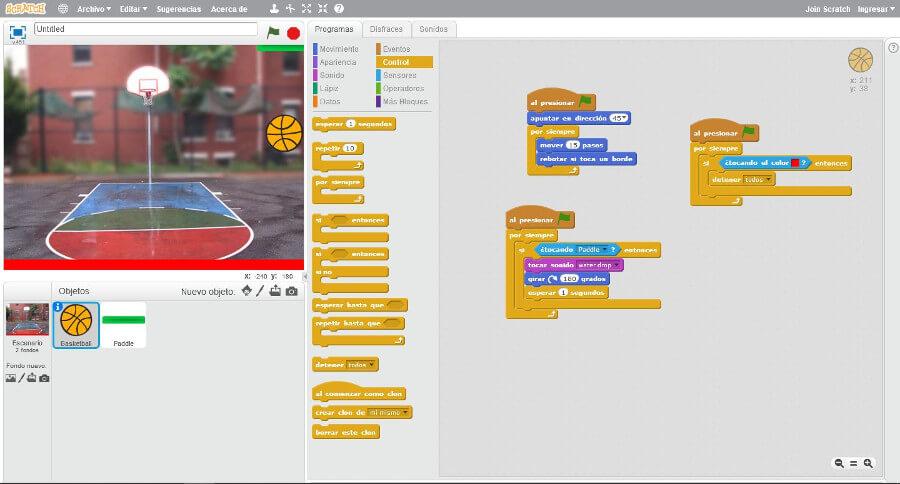Click the Scratch logo
Screen dimensions: 900x484
pyautogui.click(x=25, y=9)
